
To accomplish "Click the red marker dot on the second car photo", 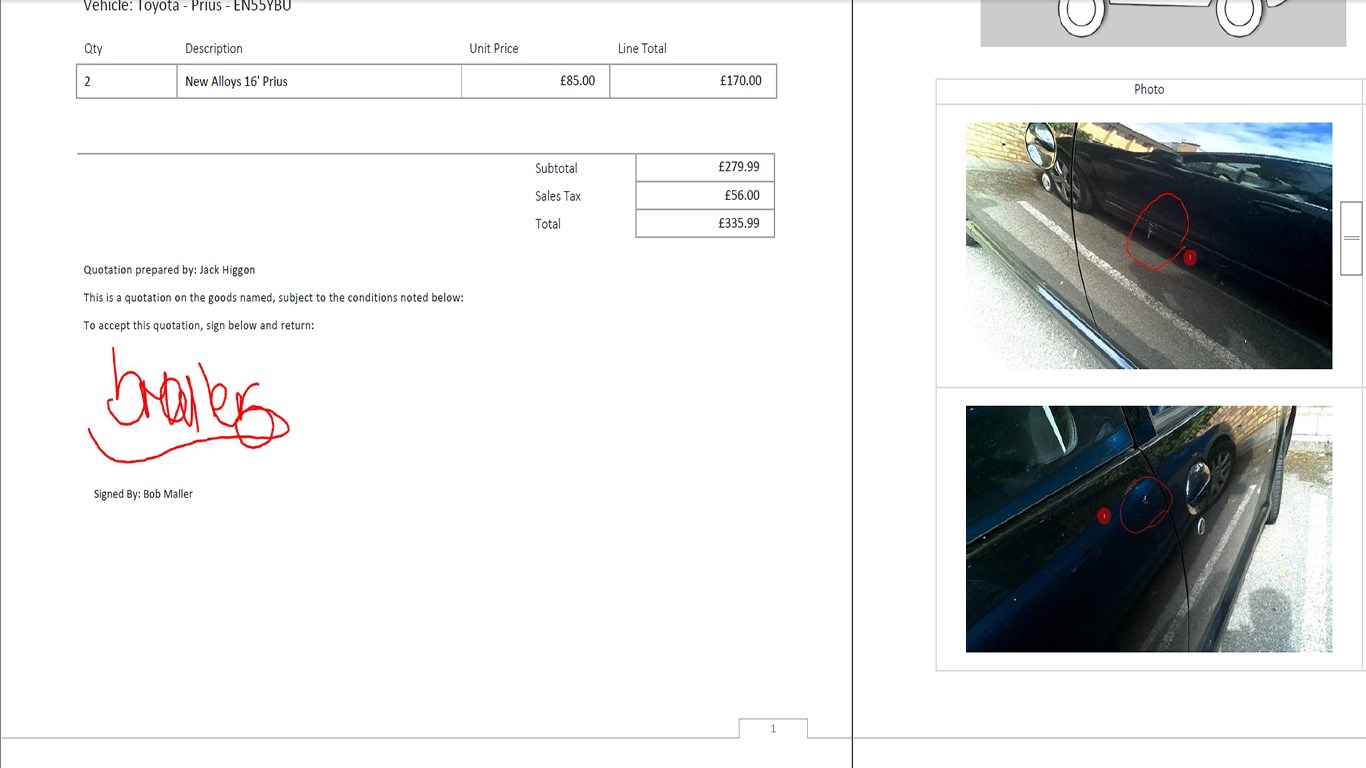I will point(1104,516).
